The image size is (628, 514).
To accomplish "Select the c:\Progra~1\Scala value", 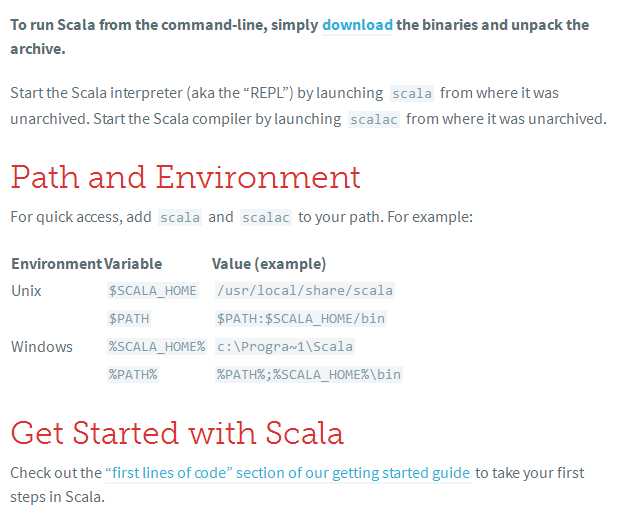I will coord(284,347).
